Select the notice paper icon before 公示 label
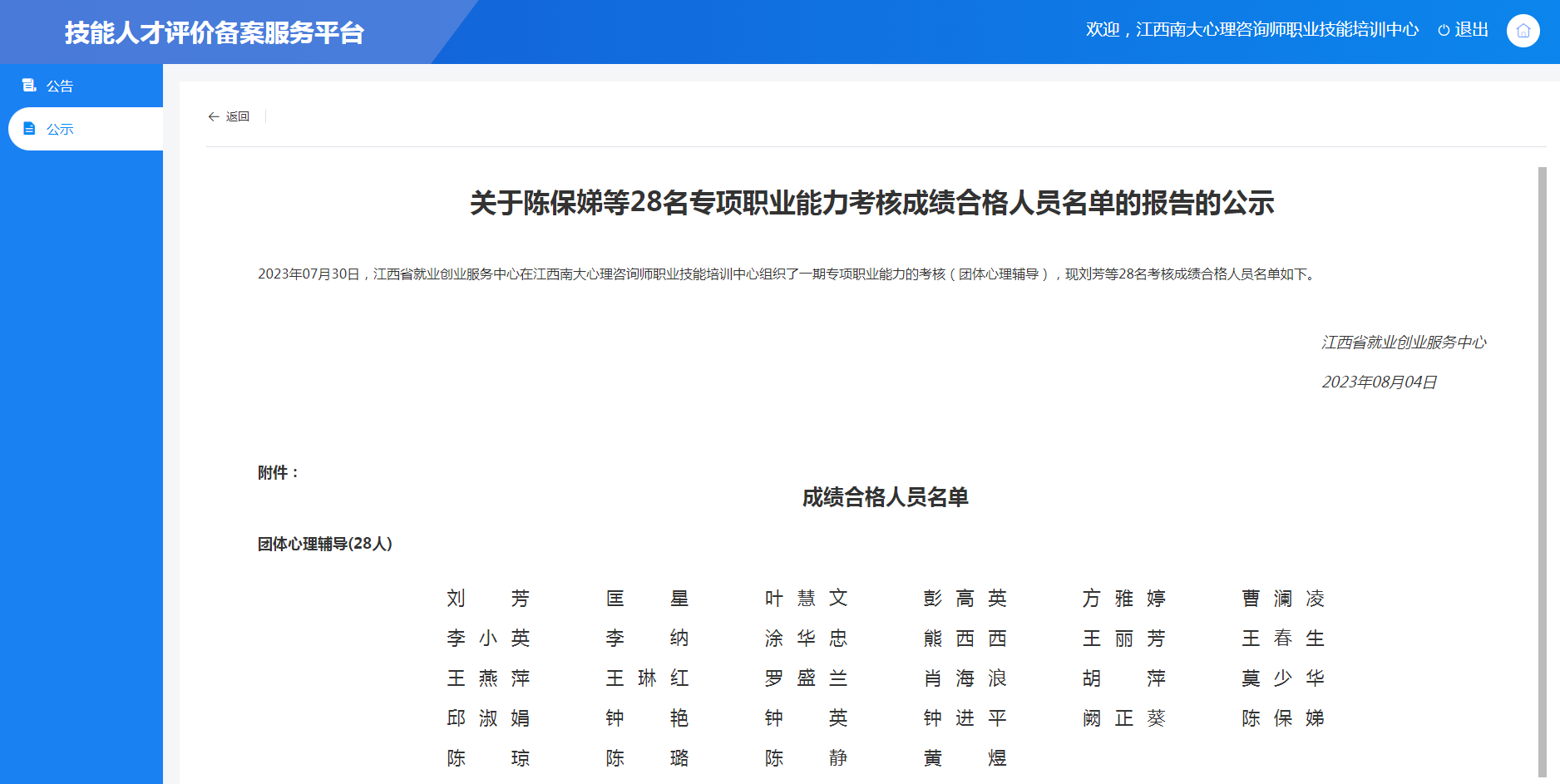This screenshot has height=784, width=1560. (30, 128)
